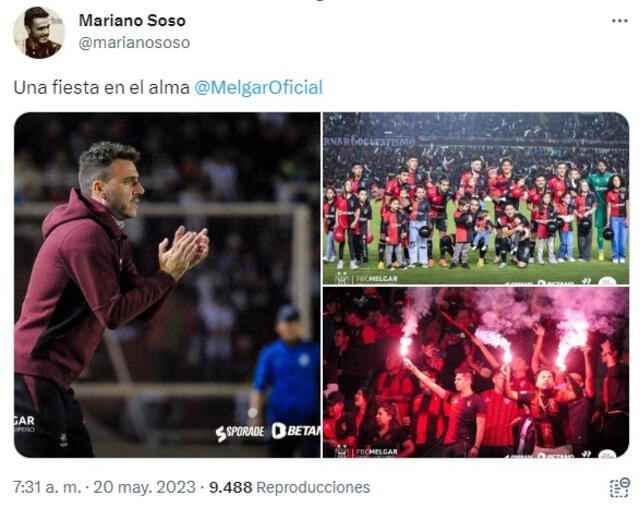Click the Betano logo in coach photo

pos(295,431)
